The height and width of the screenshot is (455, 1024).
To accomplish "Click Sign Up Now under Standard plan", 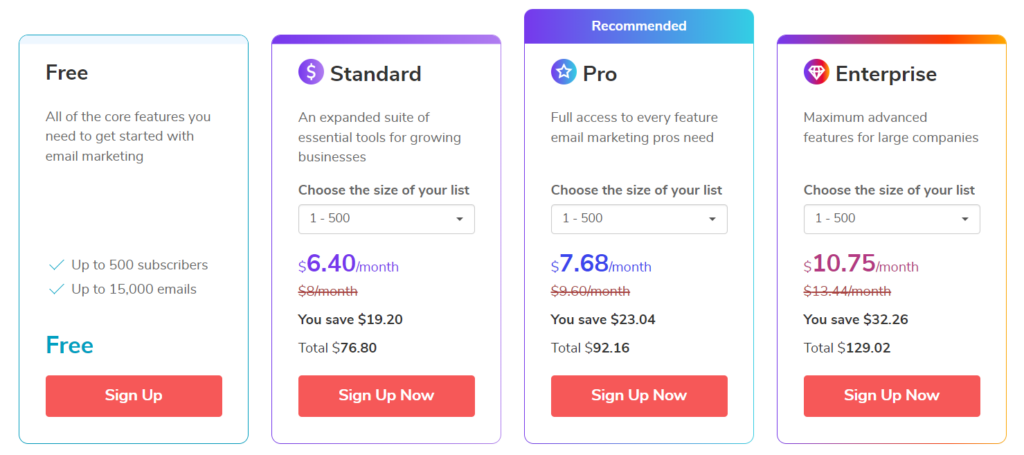I will click(x=387, y=396).
